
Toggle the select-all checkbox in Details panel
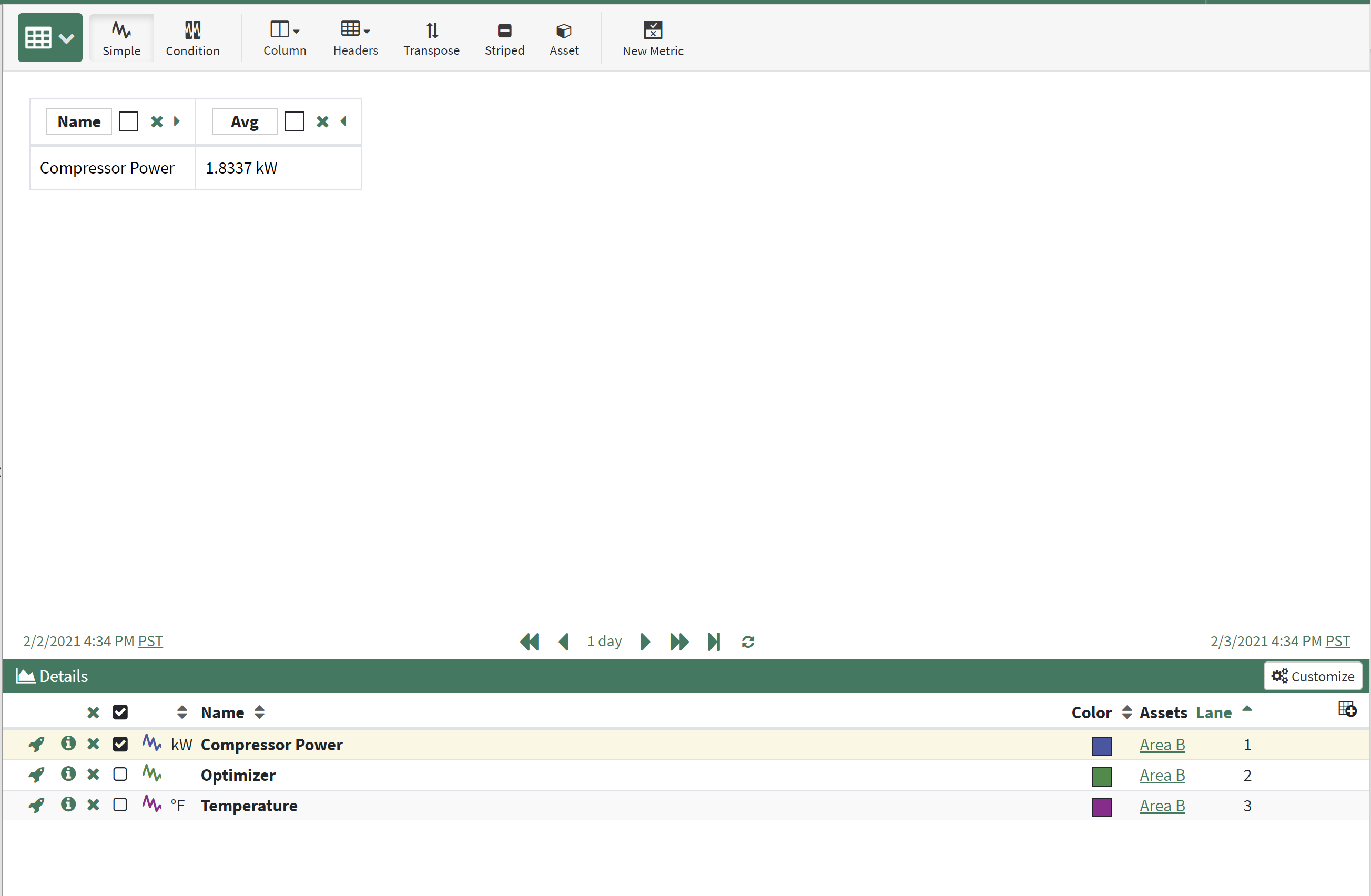(x=119, y=712)
